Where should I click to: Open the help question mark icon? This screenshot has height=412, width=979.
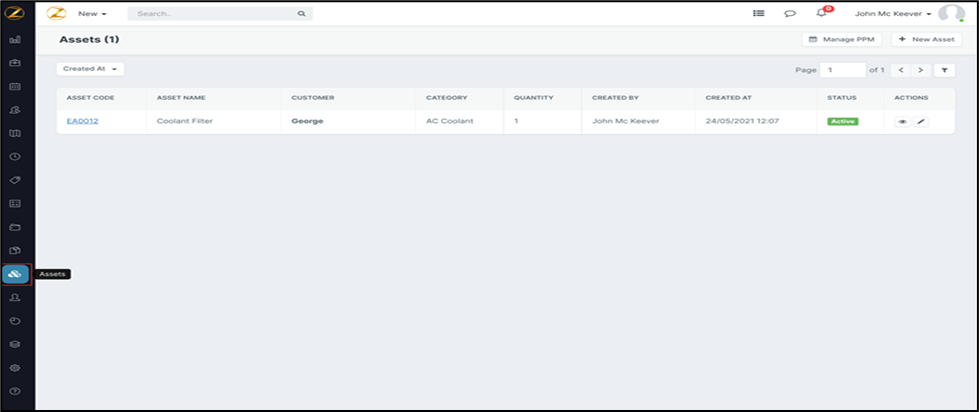(16, 391)
